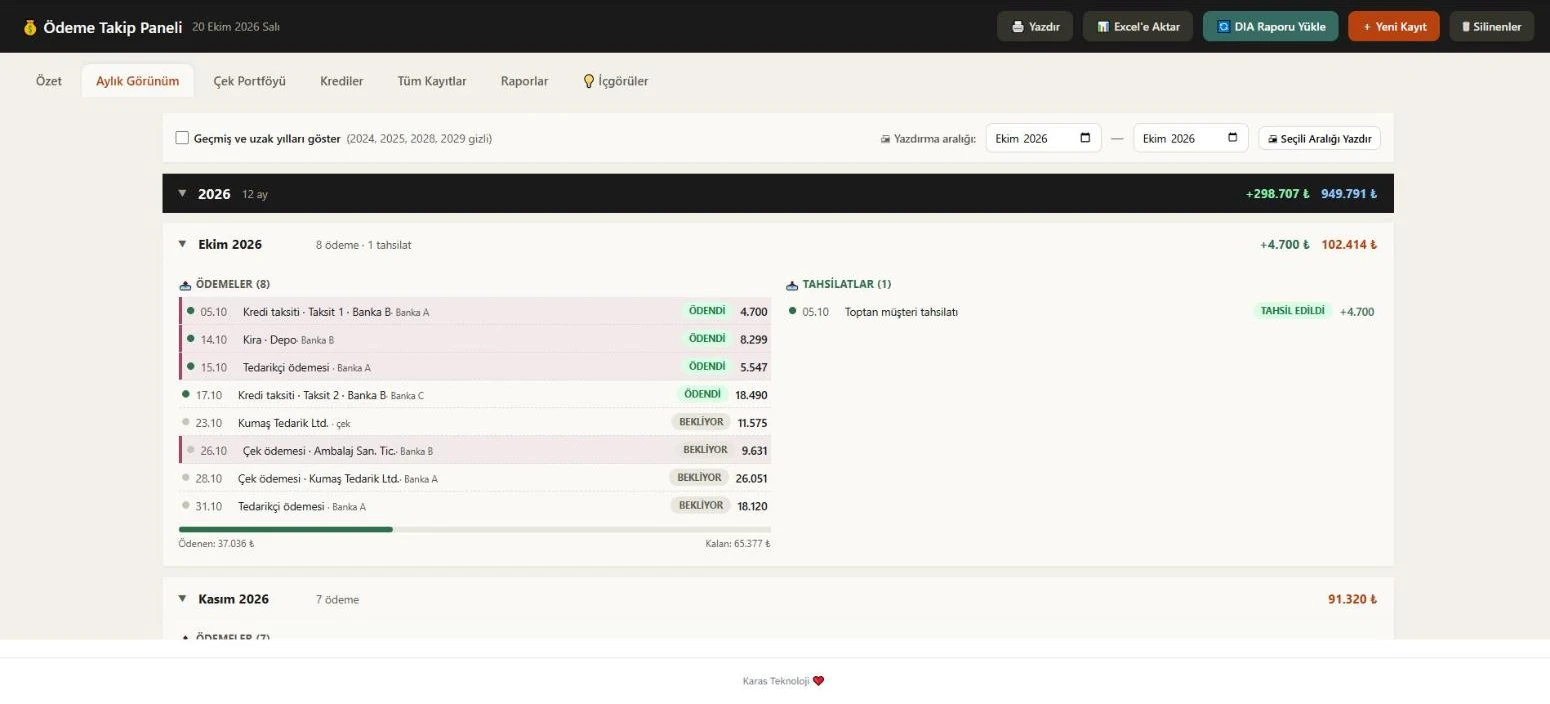This screenshot has height=704, width=1550.
Task: Open the Çek Portföyü tab
Action: tap(250, 81)
